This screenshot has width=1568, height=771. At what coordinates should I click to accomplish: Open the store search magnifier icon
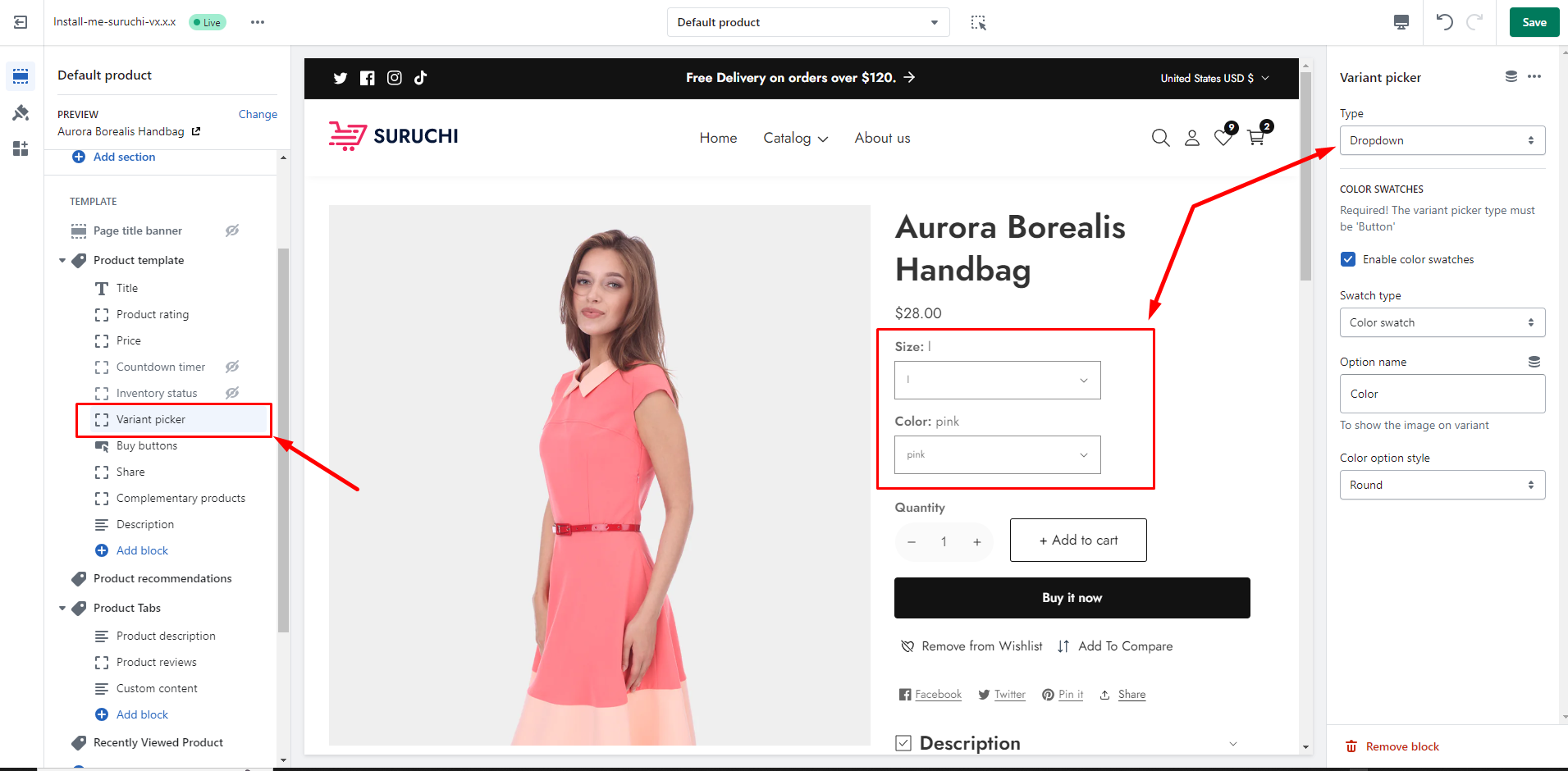click(1160, 138)
